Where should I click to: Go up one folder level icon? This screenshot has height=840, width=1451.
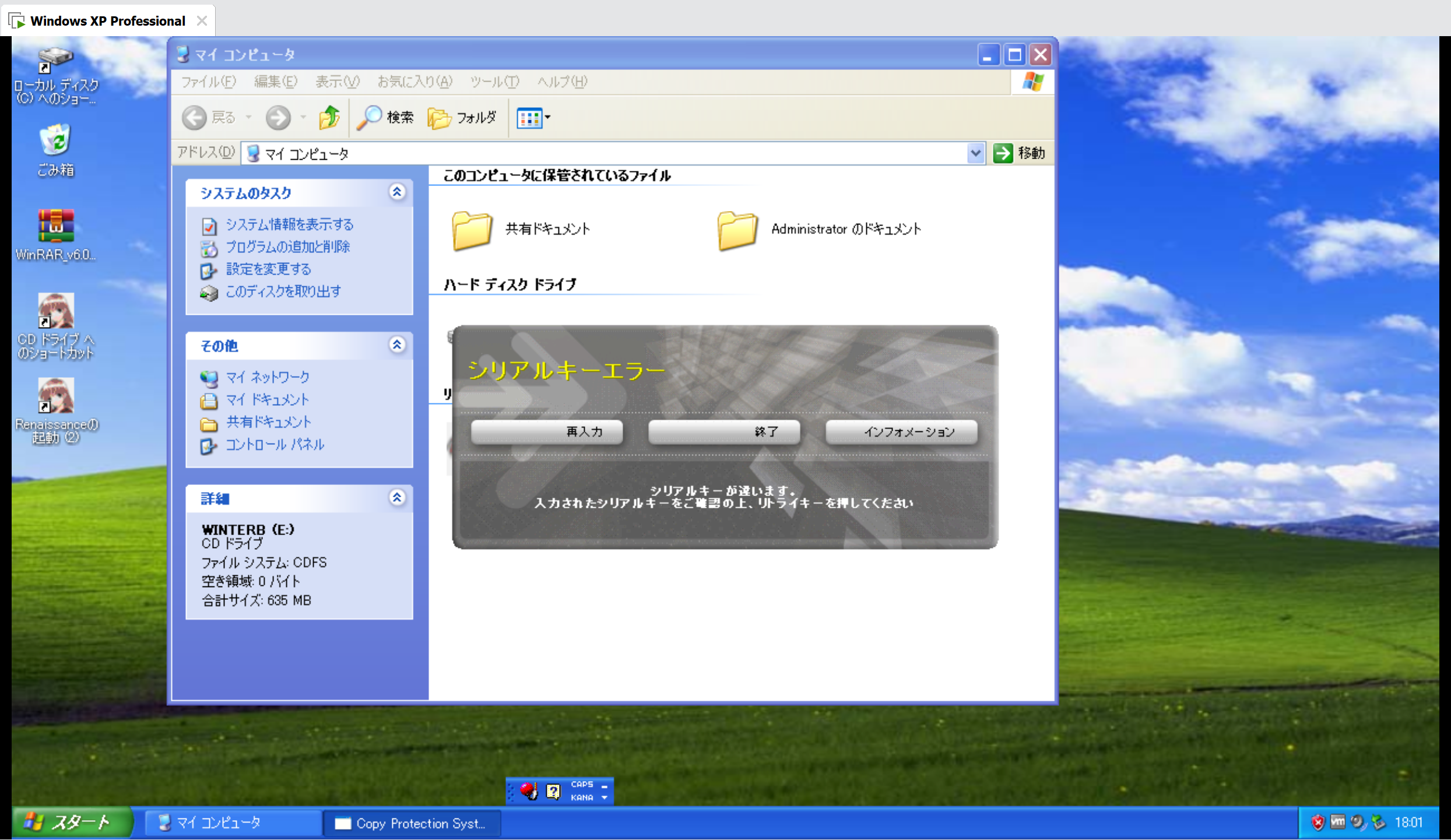pos(329,118)
